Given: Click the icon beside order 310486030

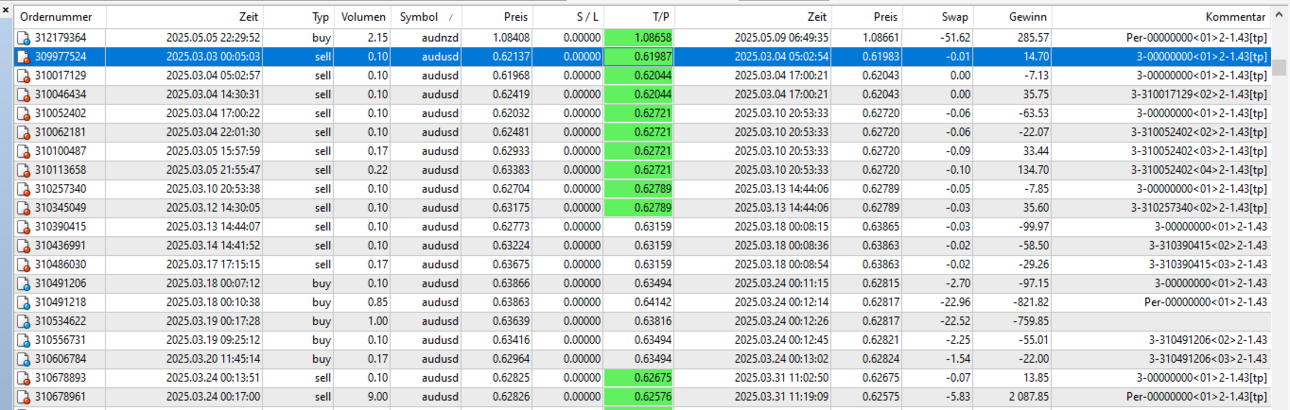Looking at the screenshot, I should click(24, 264).
